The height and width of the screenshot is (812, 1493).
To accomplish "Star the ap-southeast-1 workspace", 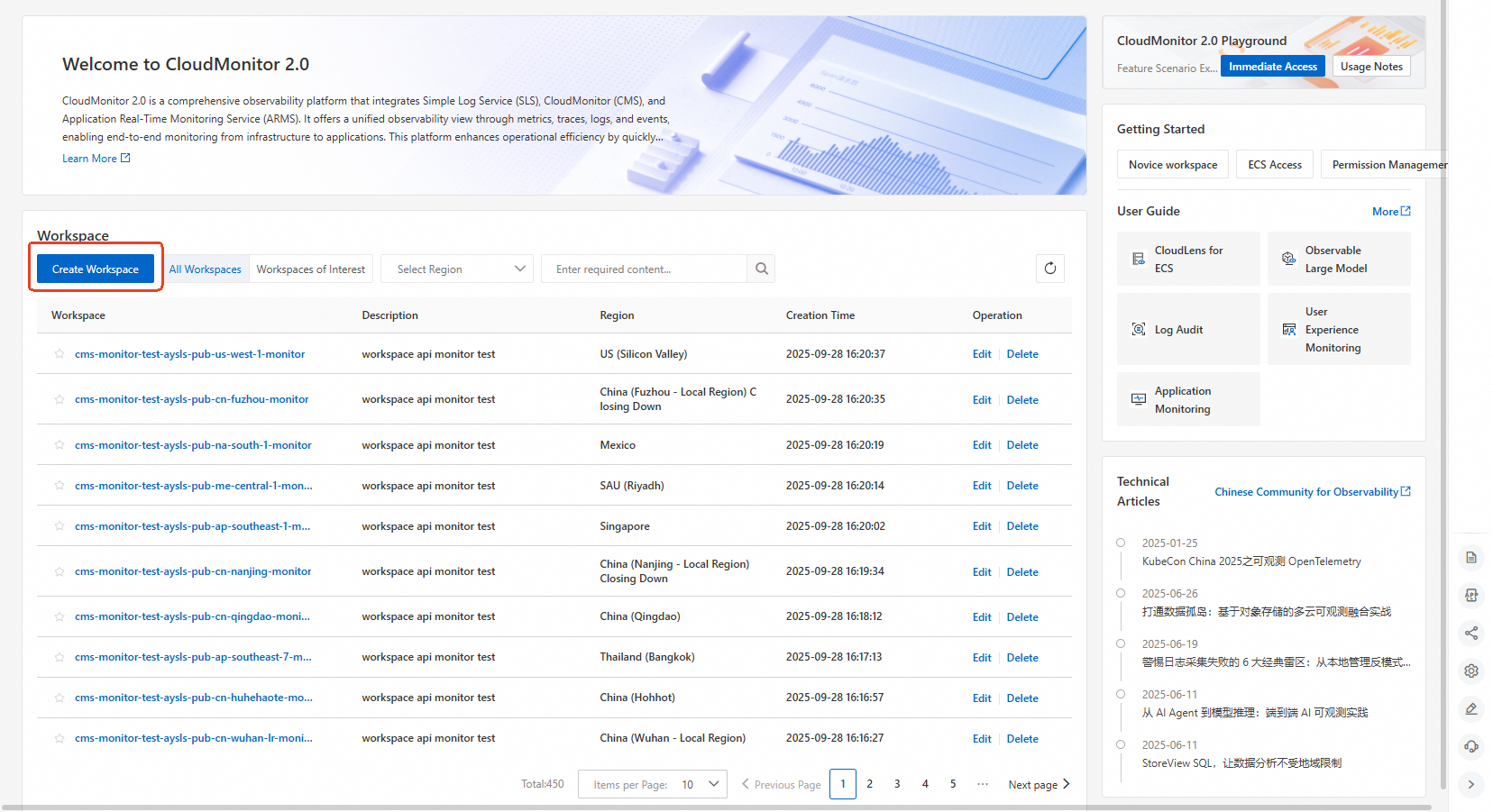I will tap(60, 526).
